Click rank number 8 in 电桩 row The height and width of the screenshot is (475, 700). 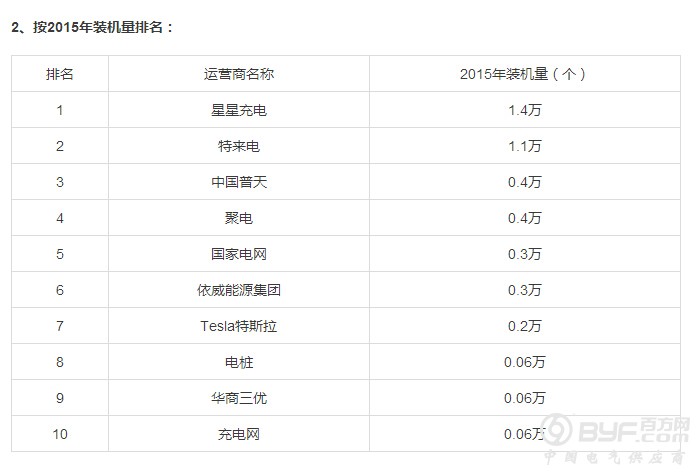coord(60,362)
